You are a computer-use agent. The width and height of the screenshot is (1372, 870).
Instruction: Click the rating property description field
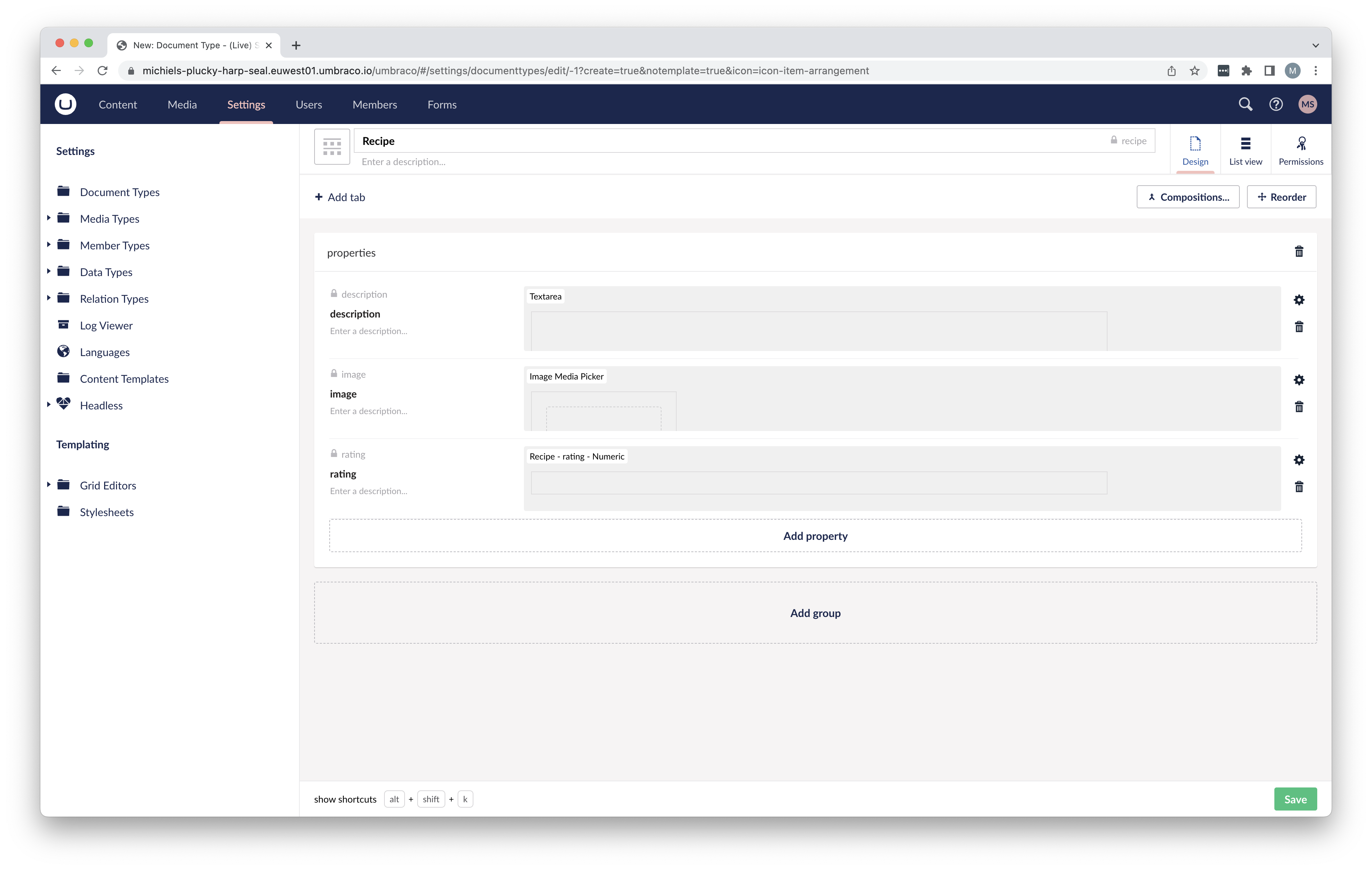point(369,491)
